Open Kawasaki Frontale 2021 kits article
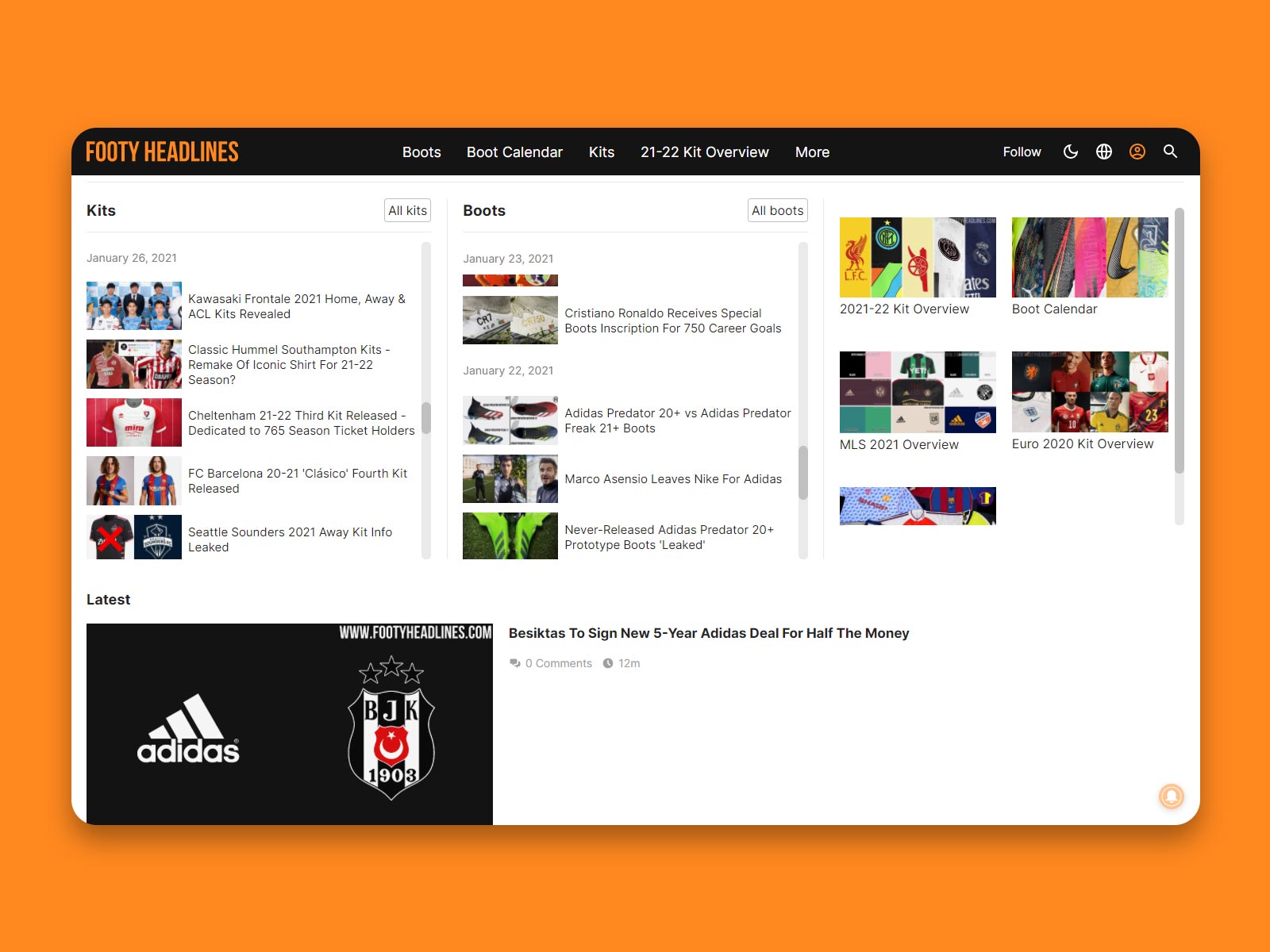 pyautogui.click(x=297, y=306)
